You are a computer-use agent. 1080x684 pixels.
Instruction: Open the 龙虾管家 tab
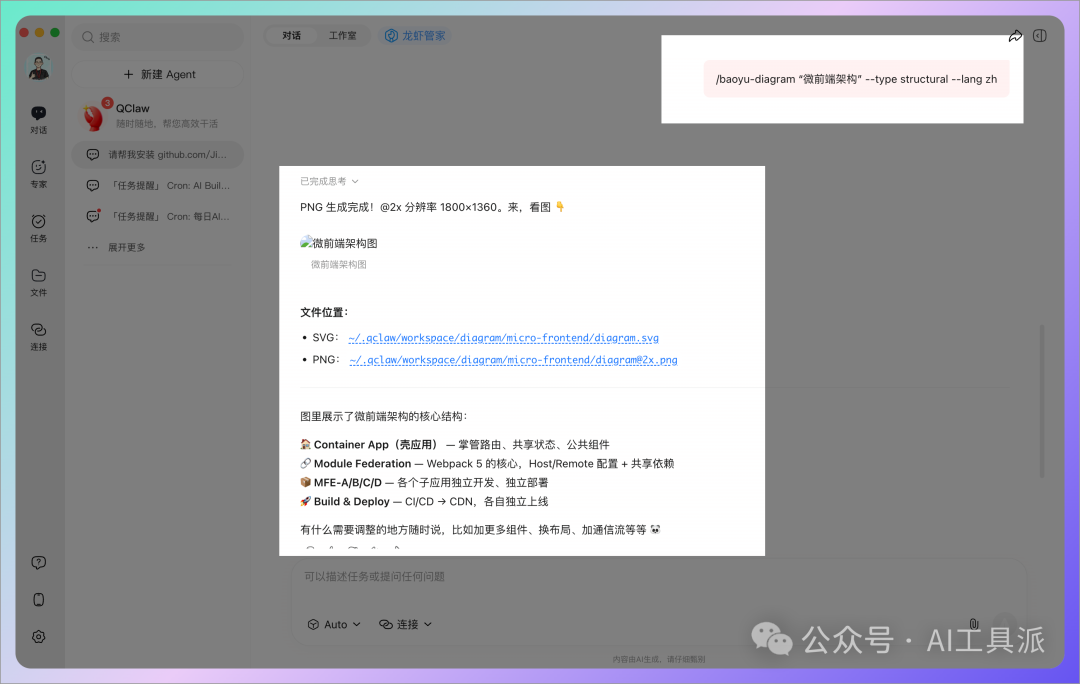(415, 36)
